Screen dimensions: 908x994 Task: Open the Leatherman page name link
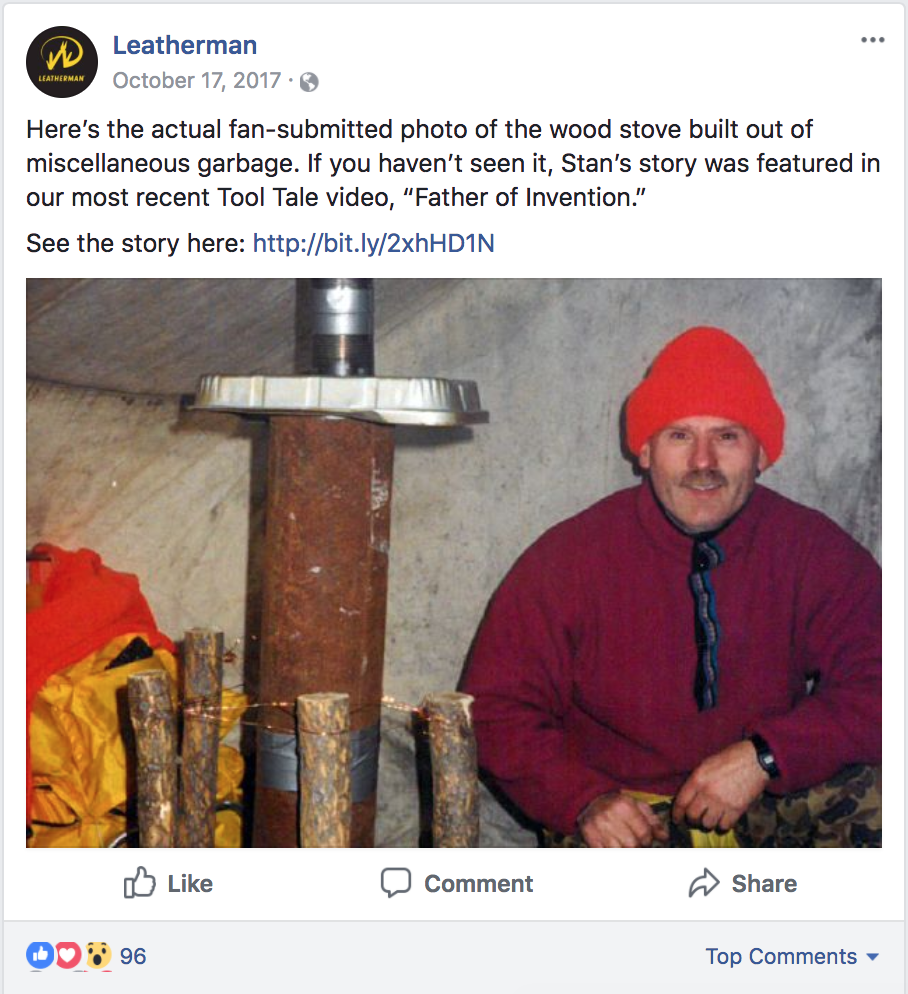pos(185,45)
